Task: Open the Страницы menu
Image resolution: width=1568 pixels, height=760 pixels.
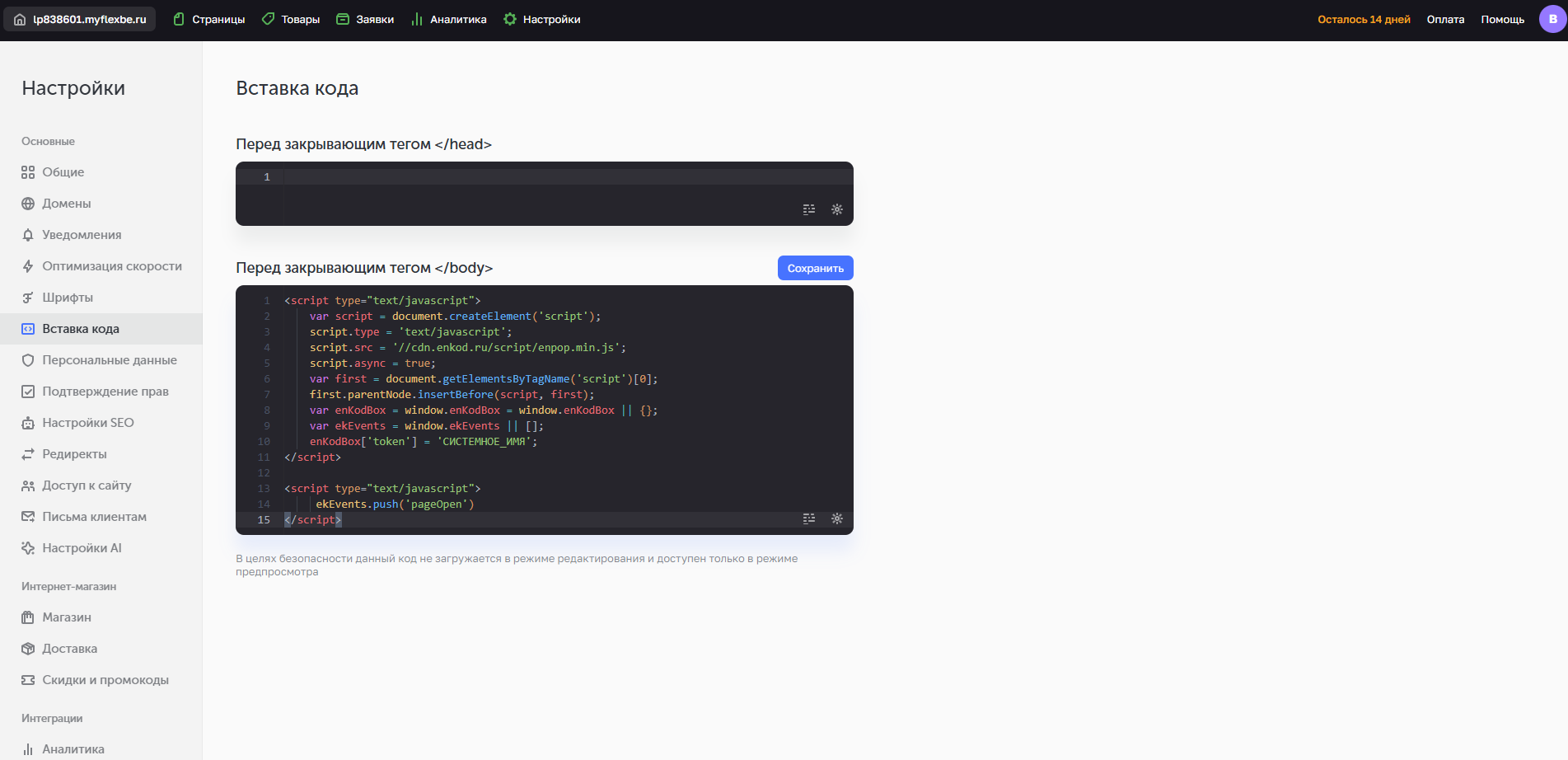Action: [x=209, y=19]
